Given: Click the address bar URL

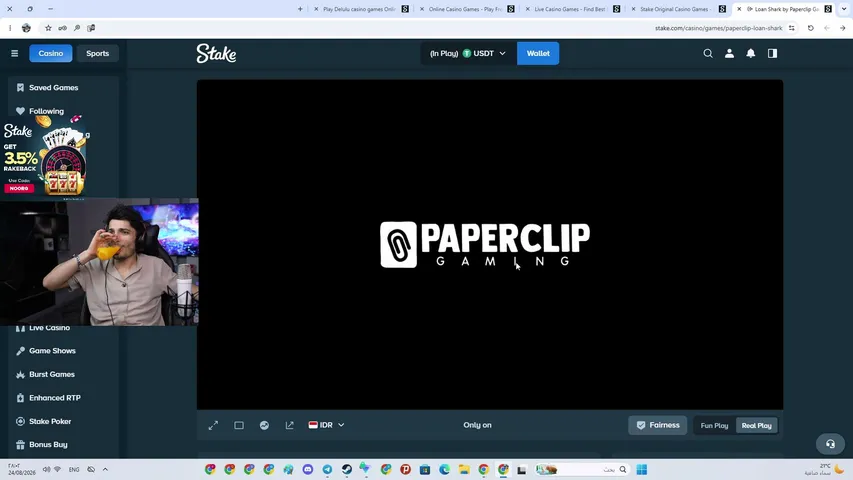Looking at the screenshot, I should coord(718,28).
